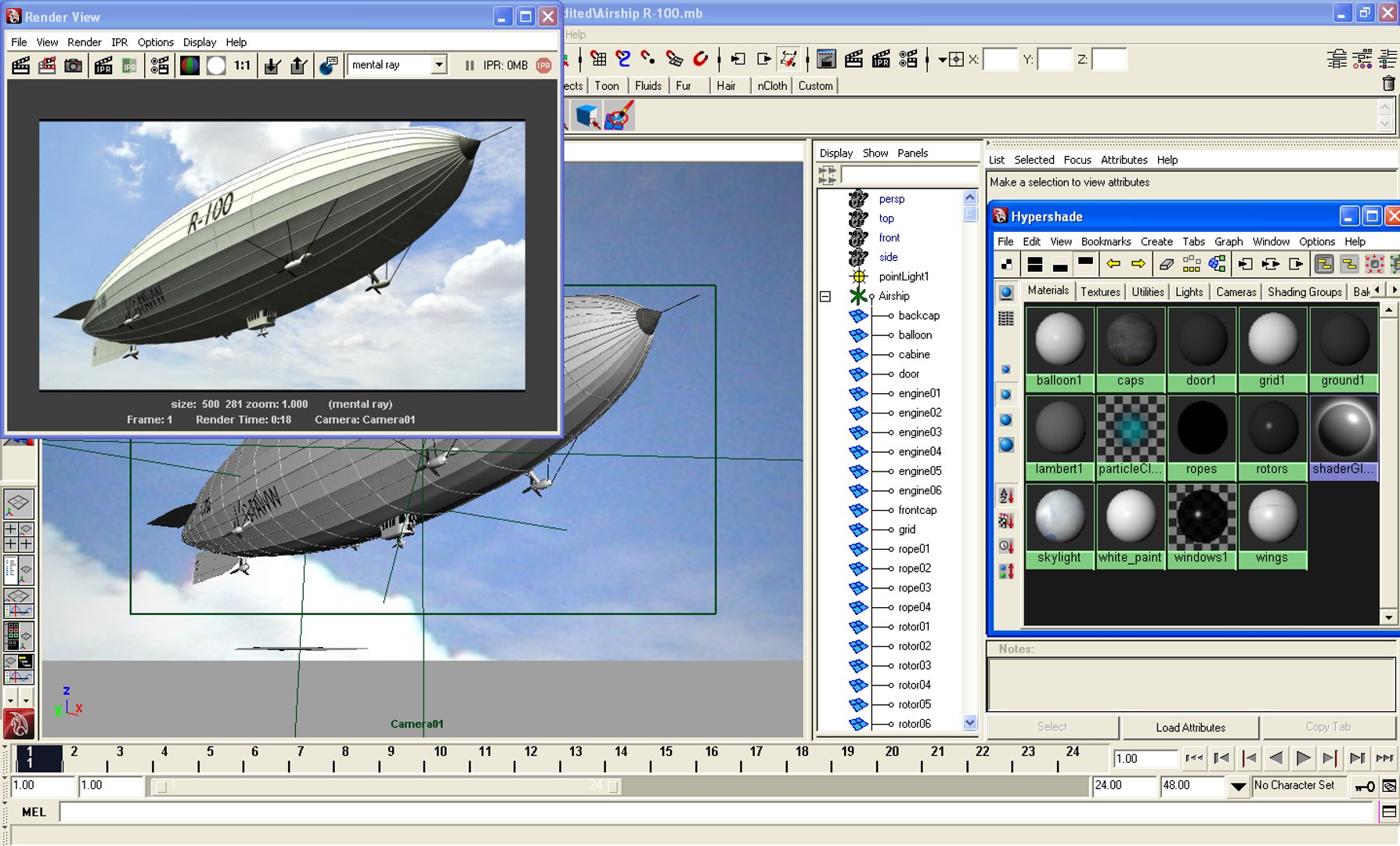Click Render Region icon in Render View

click(47, 66)
